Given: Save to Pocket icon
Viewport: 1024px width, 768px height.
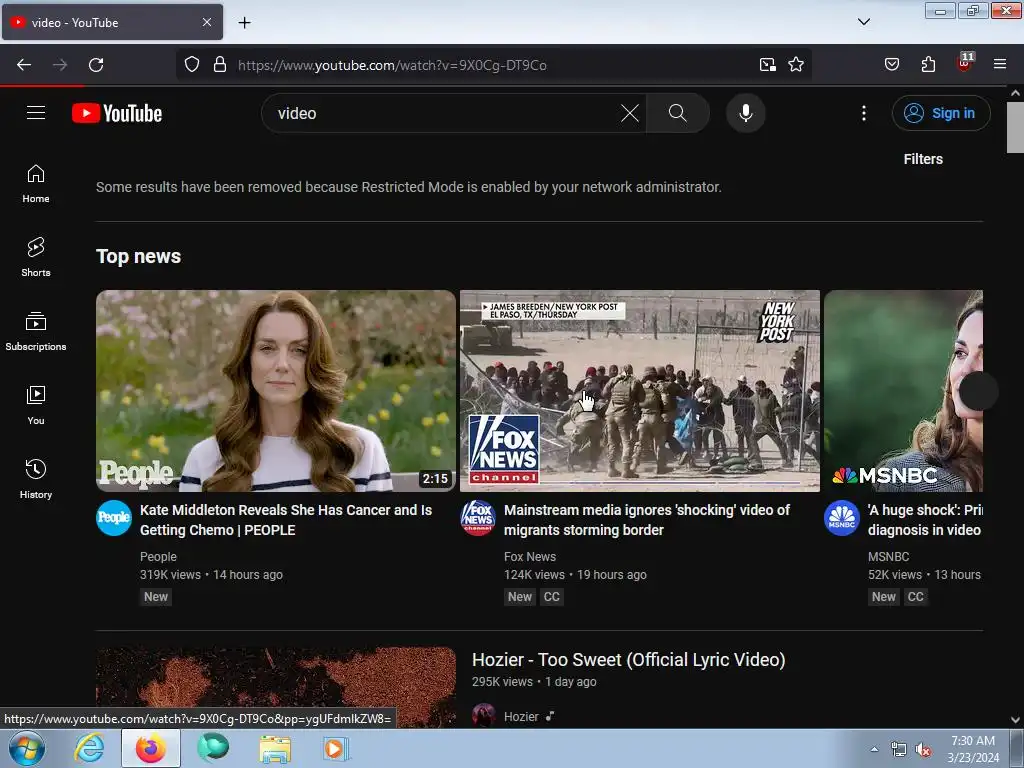Looking at the screenshot, I should coord(891,65).
